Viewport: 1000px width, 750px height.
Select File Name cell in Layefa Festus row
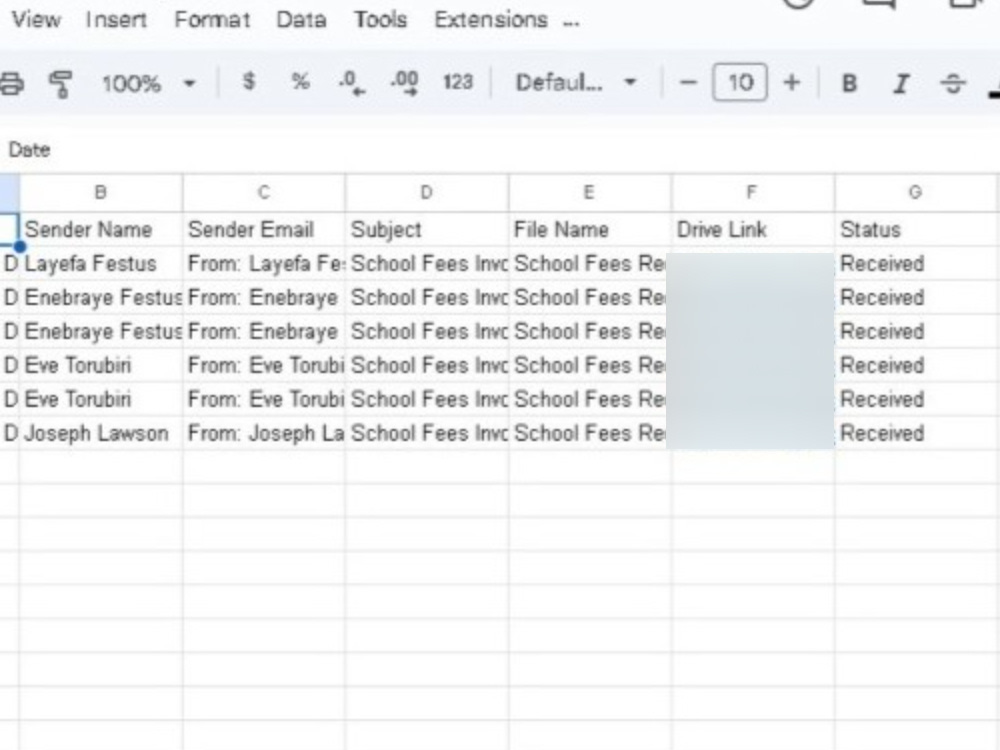pyautogui.click(x=589, y=263)
